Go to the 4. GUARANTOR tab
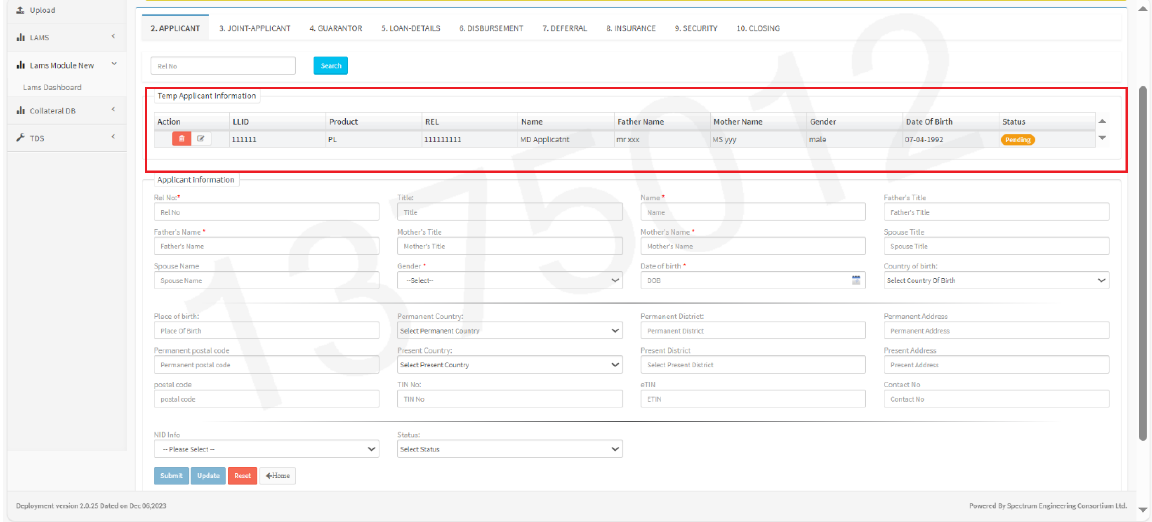Image resolution: width=1152 pixels, height=522 pixels. [x=336, y=28]
